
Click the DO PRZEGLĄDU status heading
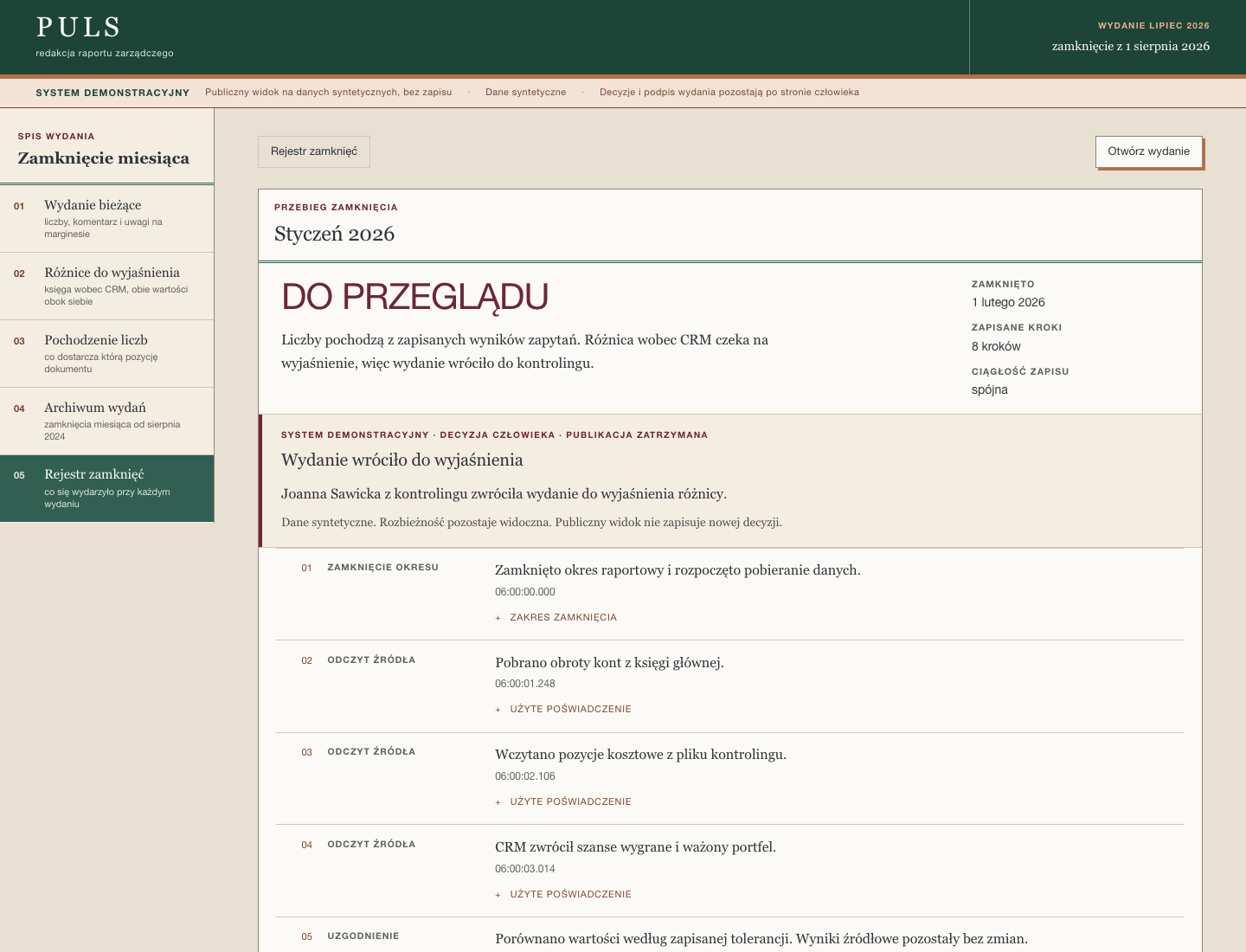pos(414,297)
